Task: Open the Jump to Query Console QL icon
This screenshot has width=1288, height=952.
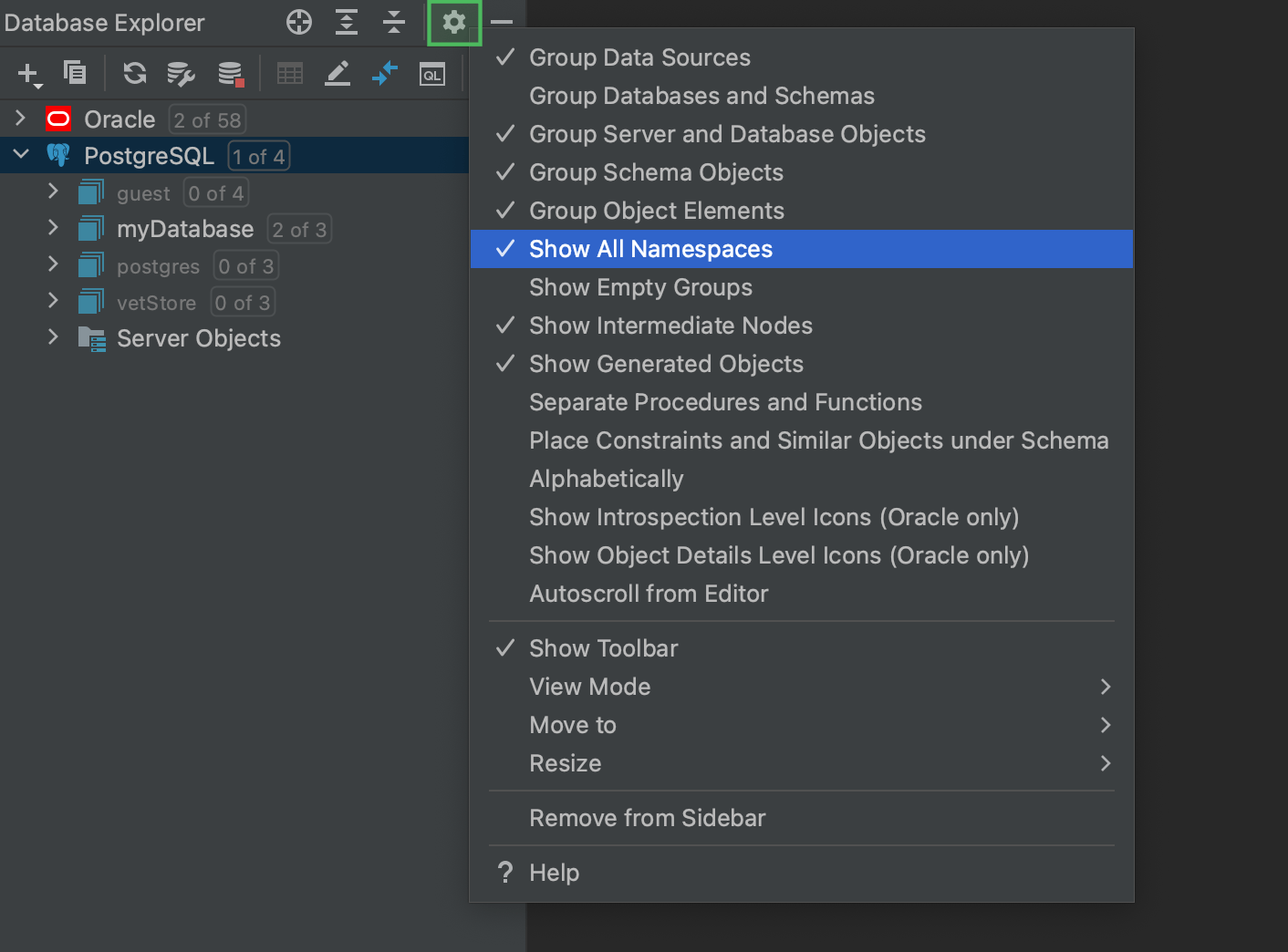Action: 432,73
